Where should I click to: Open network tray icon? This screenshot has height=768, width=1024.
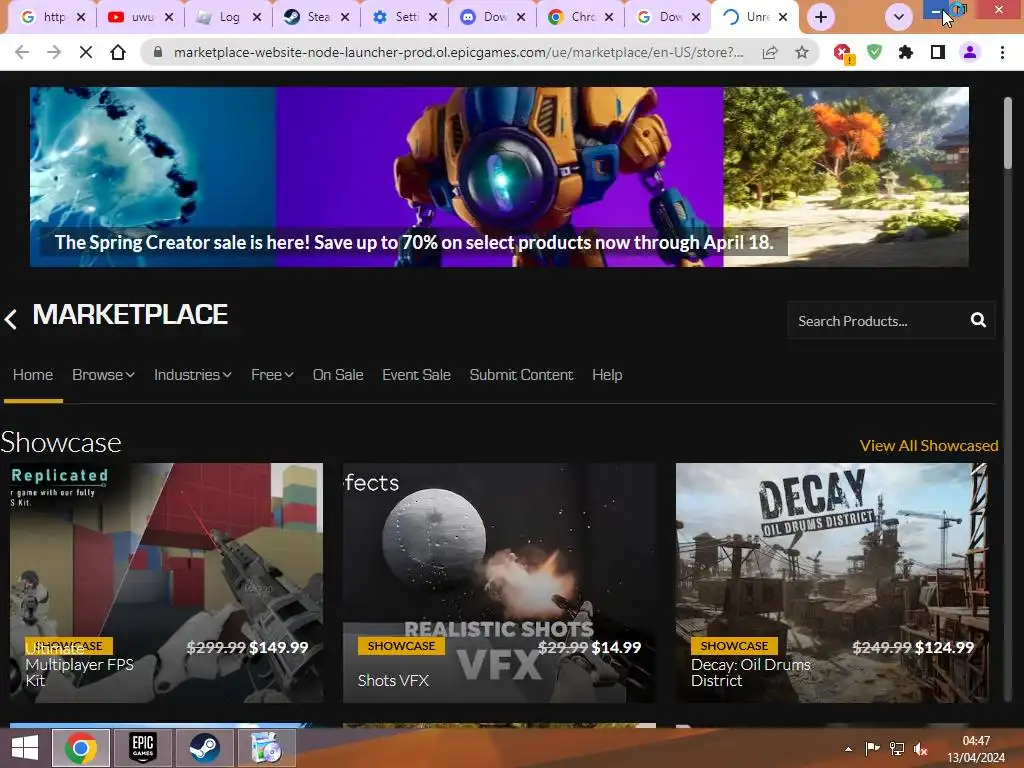(x=897, y=749)
